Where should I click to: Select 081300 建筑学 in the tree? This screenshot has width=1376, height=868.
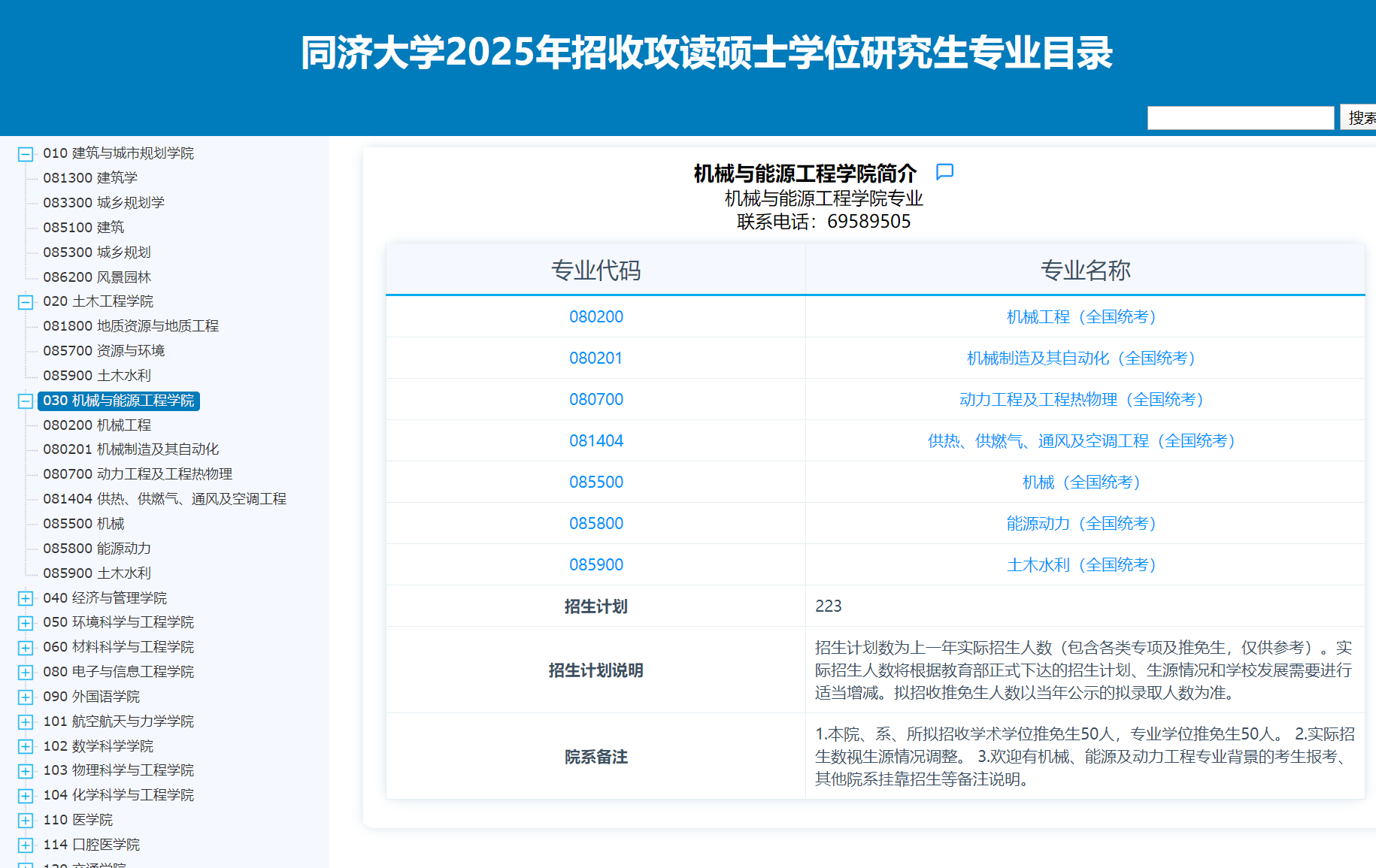[90, 178]
